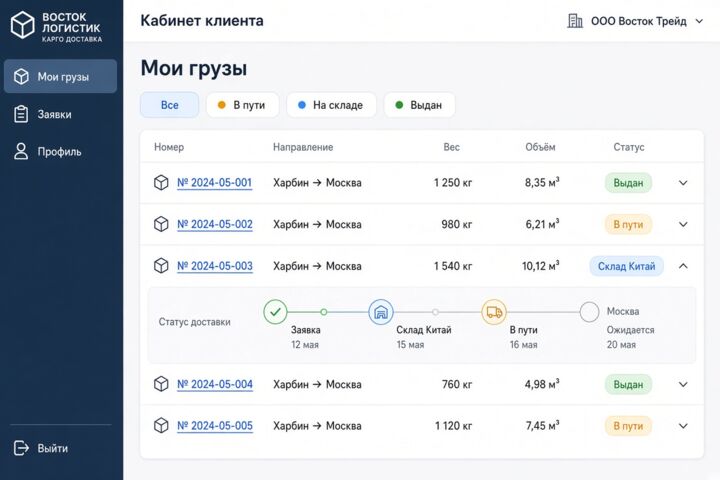Click the Восток Логистик cube logo
Viewport: 720px width, 480px height.
pos(22,25)
